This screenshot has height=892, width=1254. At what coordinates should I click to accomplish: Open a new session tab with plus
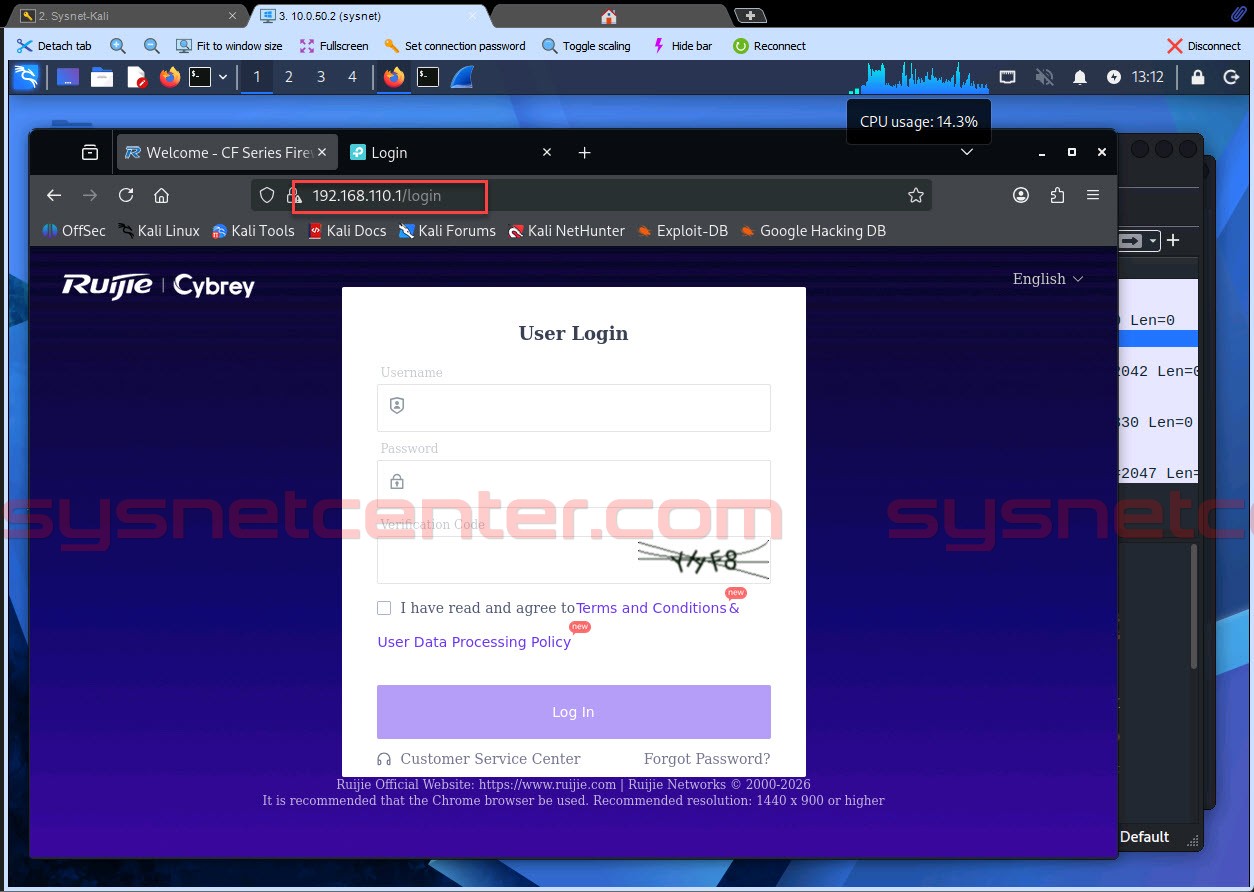click(750, 16)
